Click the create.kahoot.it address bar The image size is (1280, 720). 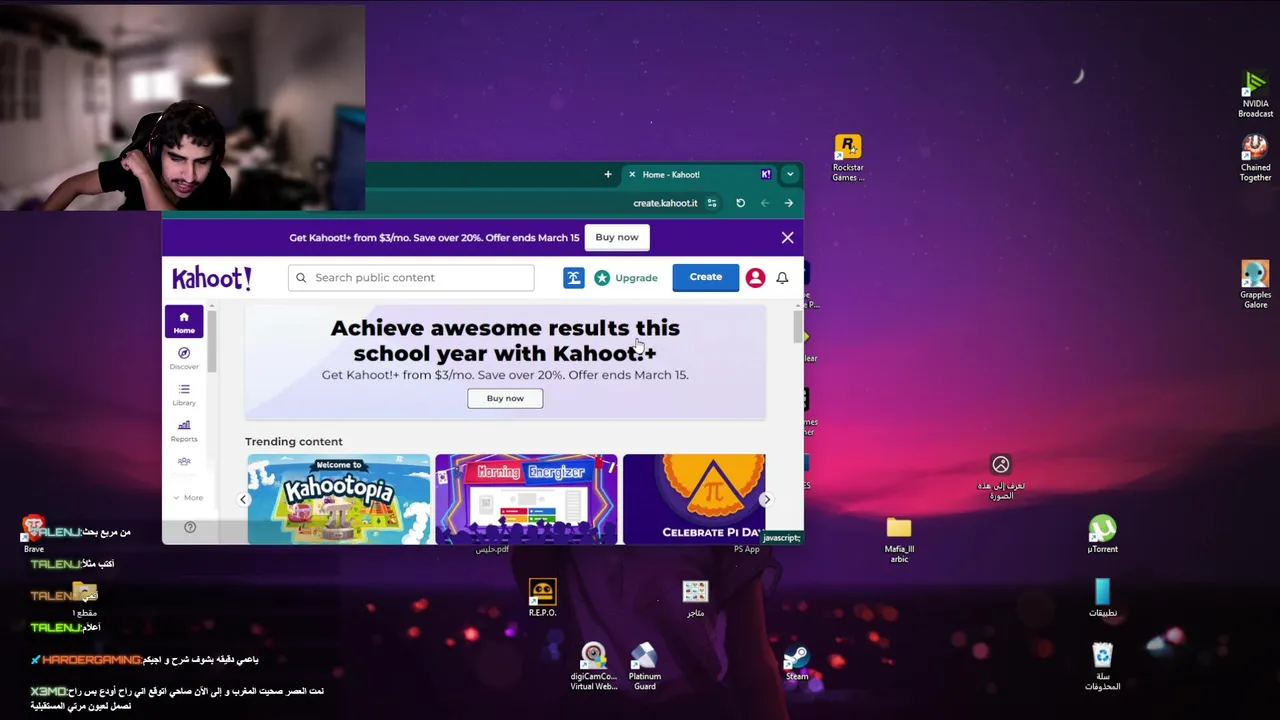tap(665, 203)
